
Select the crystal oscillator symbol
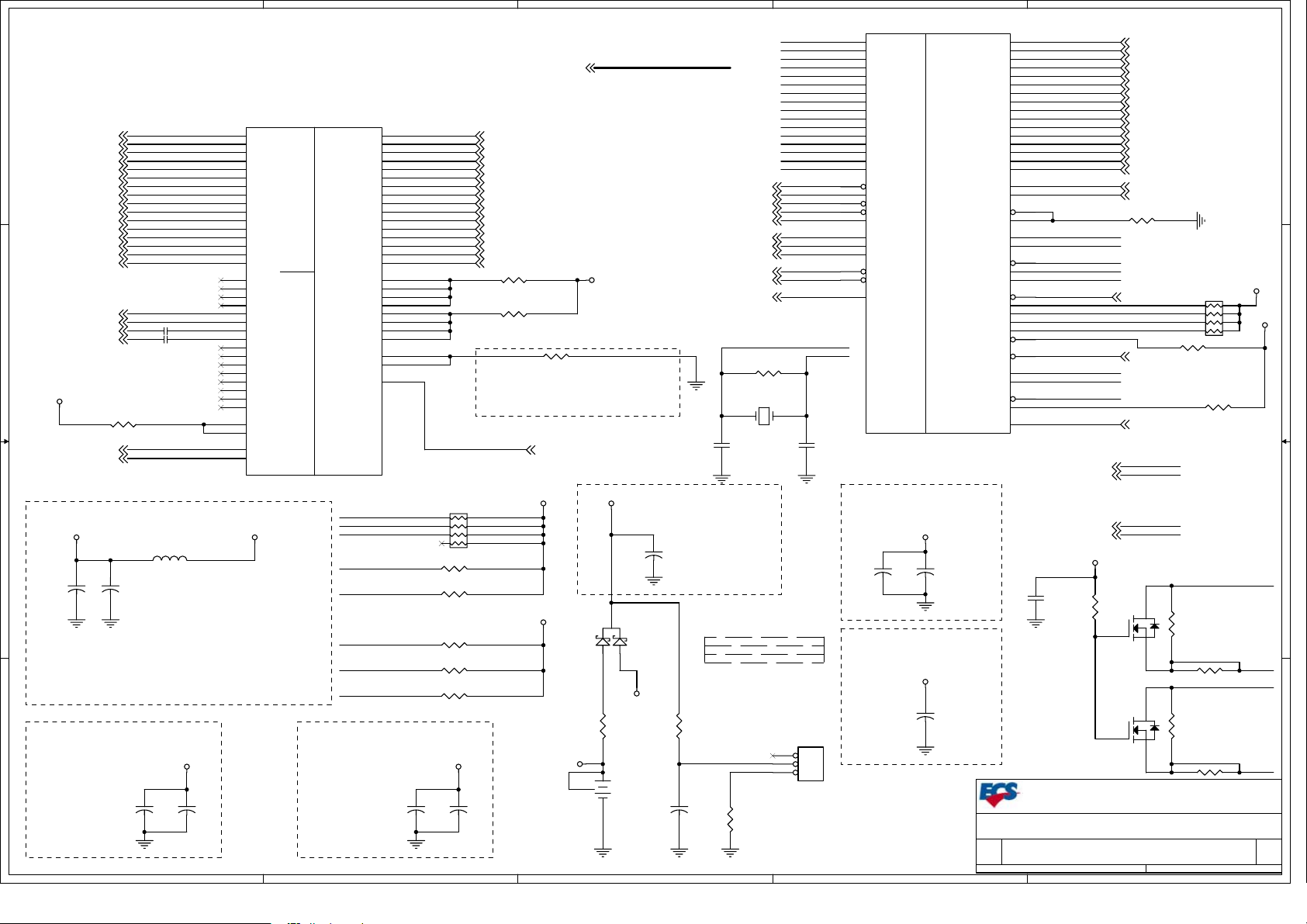[x=764, y=417]
